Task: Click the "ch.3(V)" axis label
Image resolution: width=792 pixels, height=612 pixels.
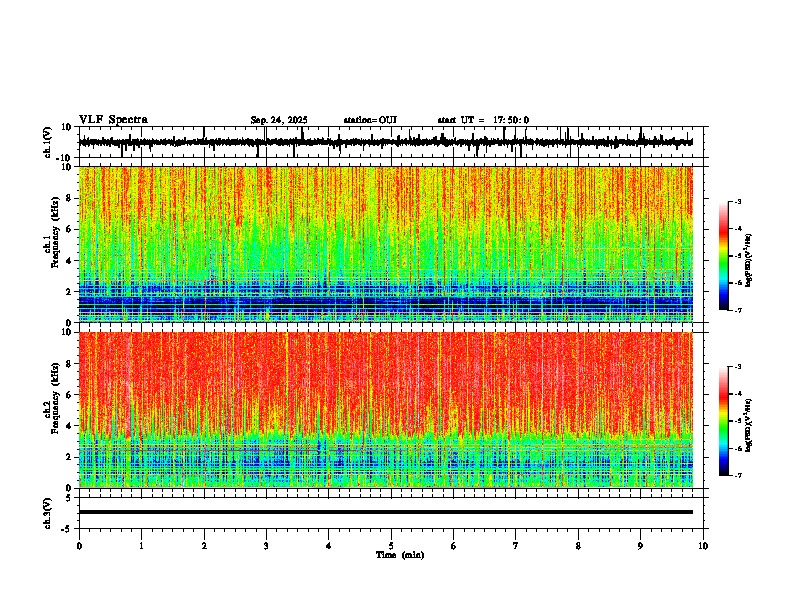Action: pyautogui.click(x=48, y=513)
